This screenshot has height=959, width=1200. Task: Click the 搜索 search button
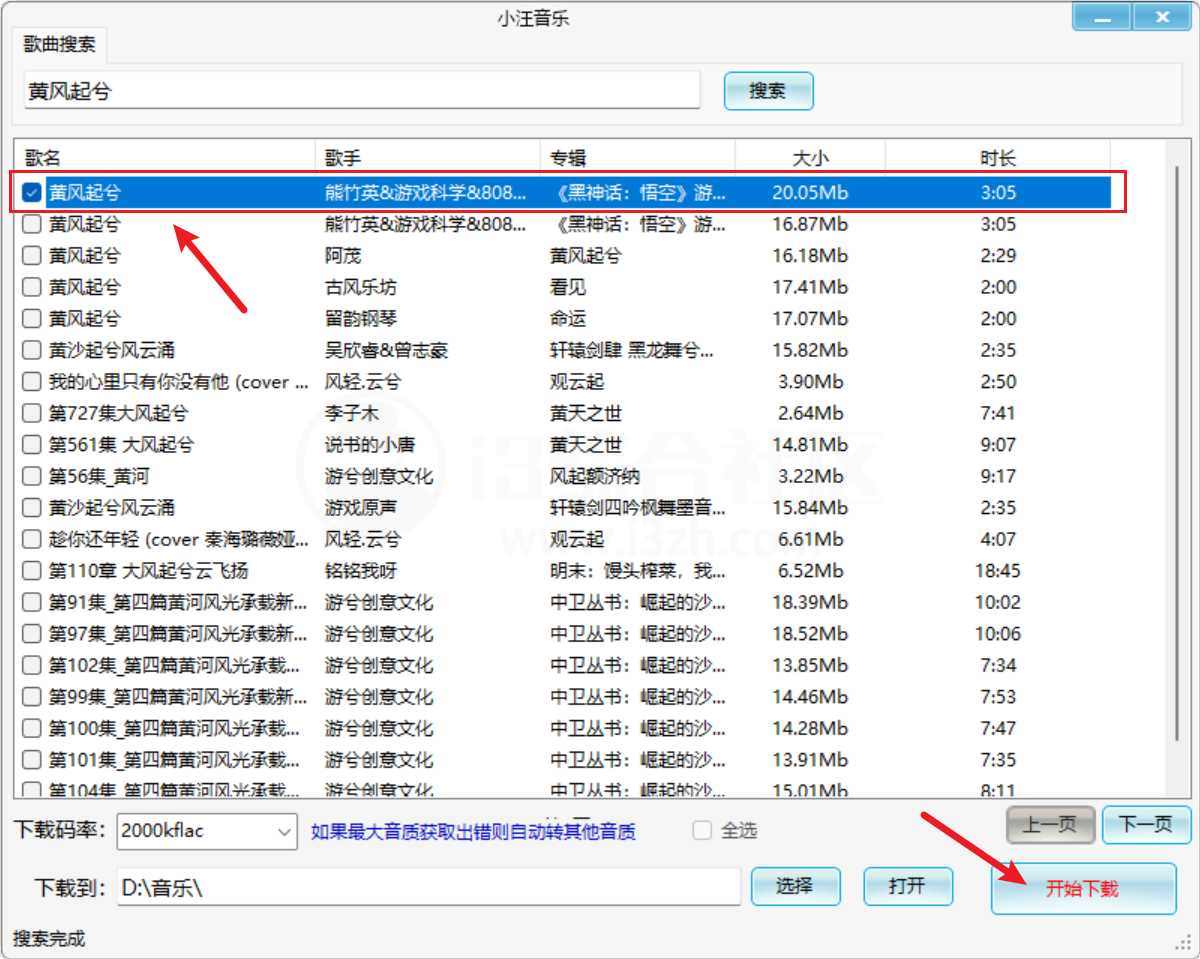768,90
